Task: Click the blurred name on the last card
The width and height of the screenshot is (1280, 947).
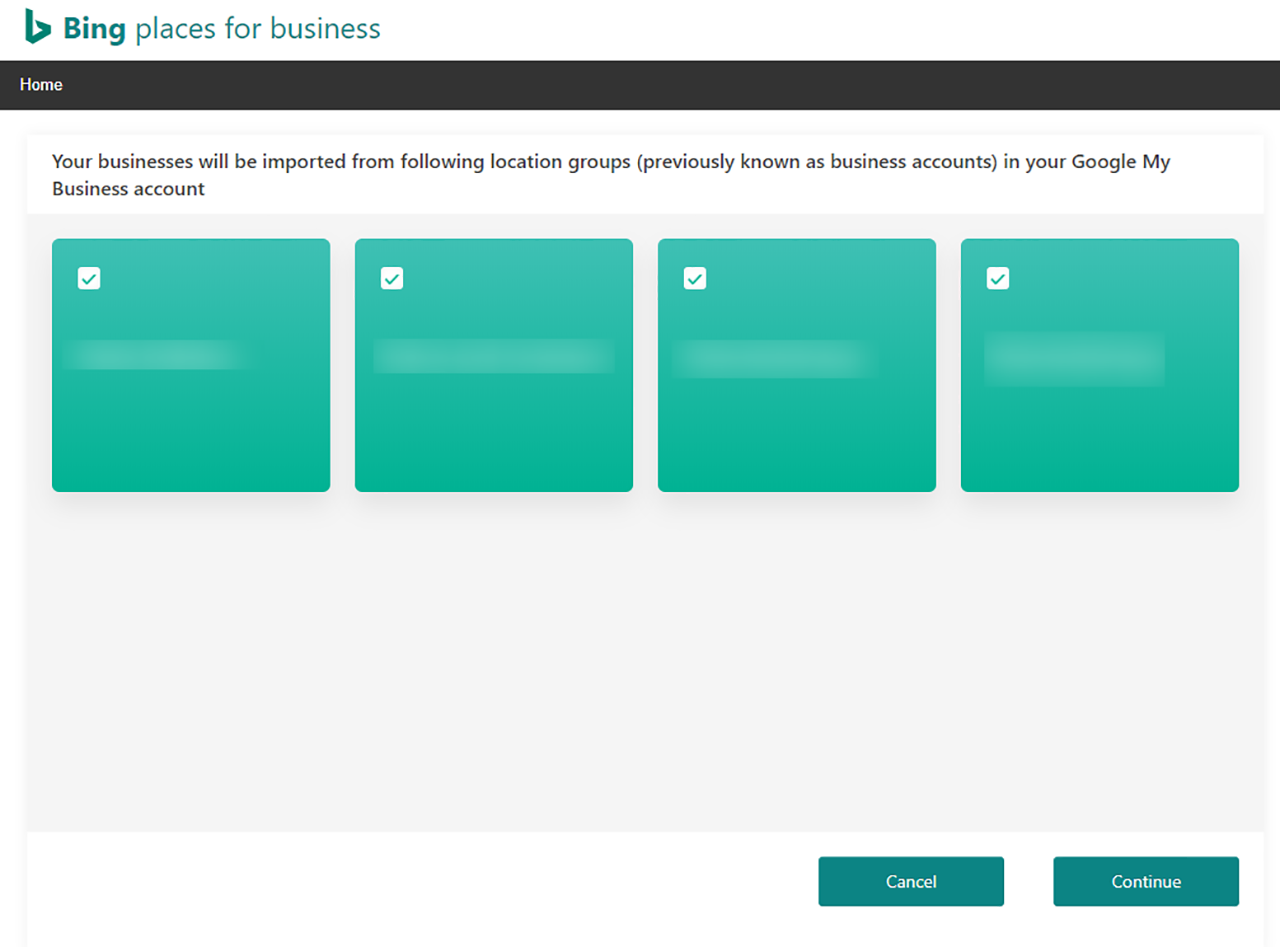Action: pos(1074,360)
